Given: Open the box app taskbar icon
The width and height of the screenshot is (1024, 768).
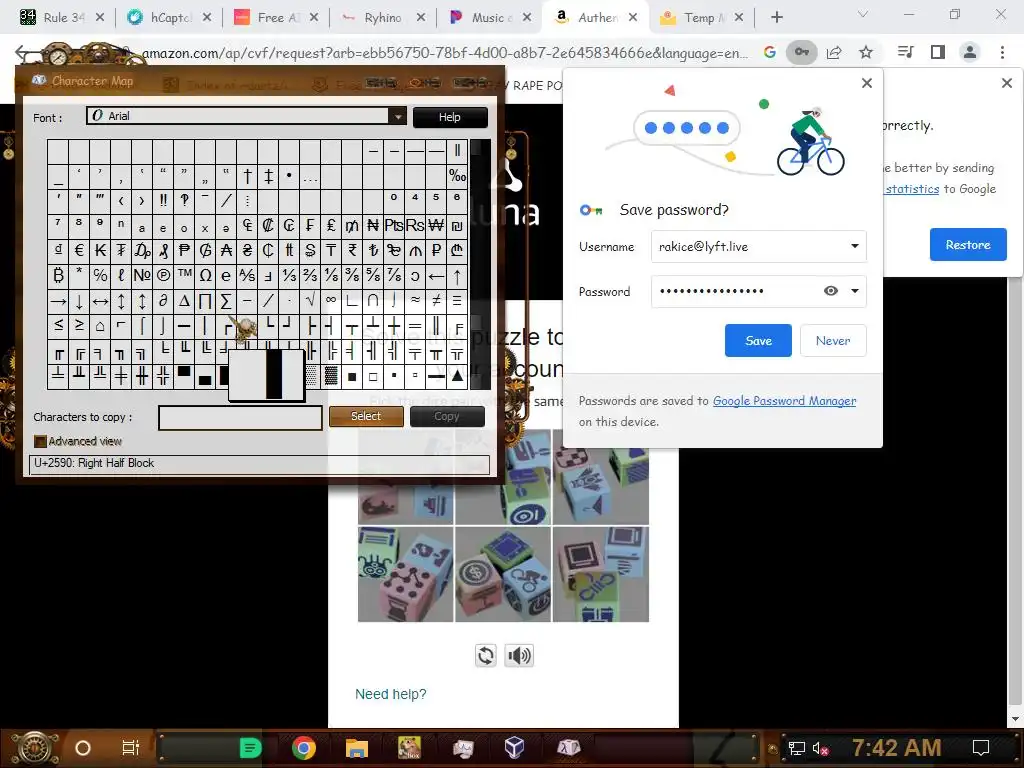Looking at the screenshot, I should [409, 748].
